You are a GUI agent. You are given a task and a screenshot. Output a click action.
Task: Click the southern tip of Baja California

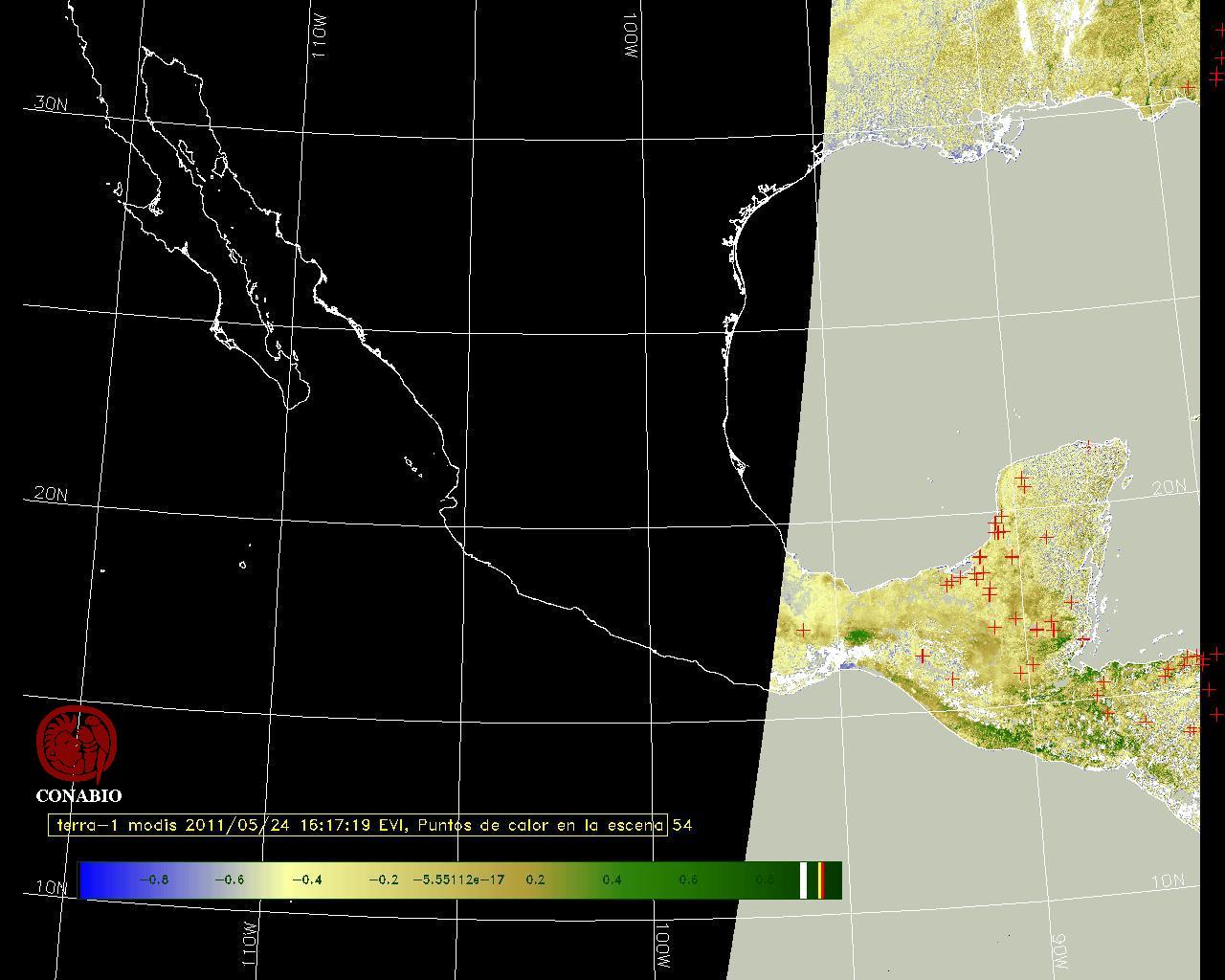pos(289,406)
